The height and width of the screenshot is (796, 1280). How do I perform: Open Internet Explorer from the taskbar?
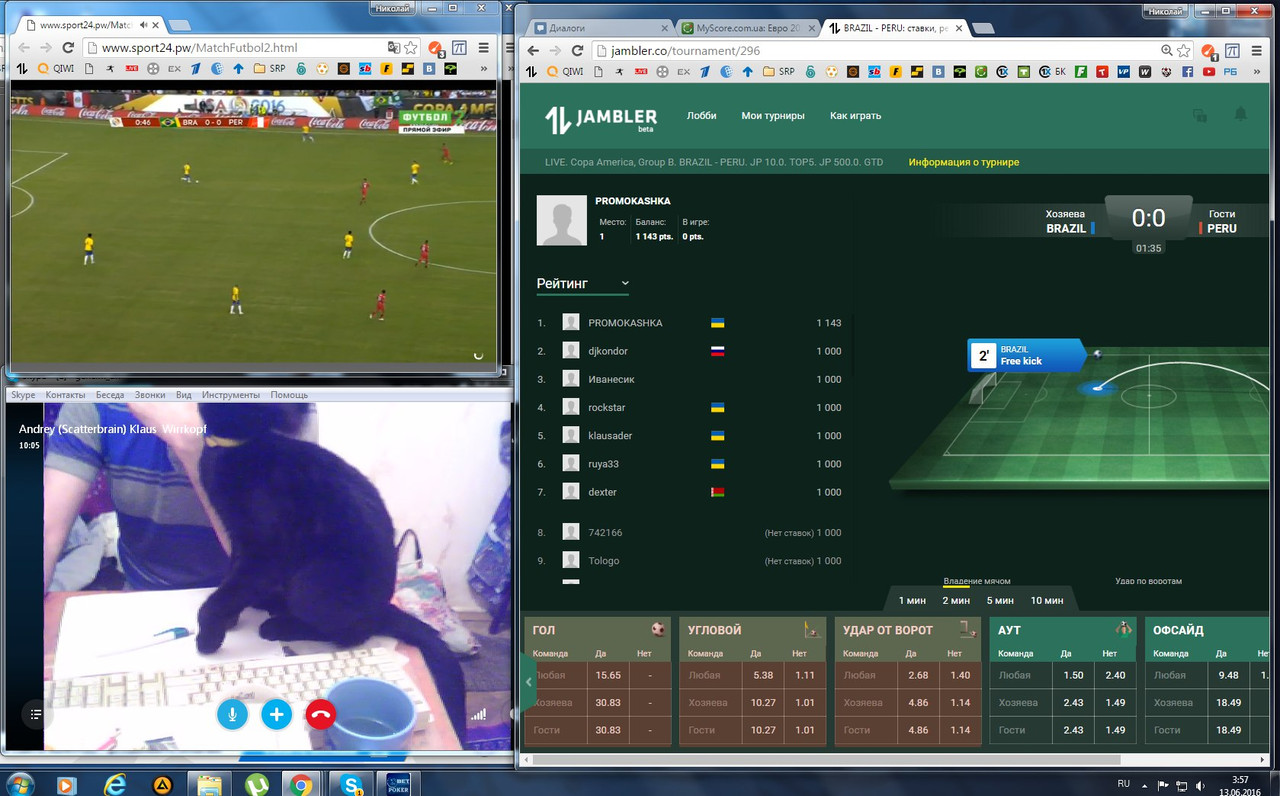point(115,784)
